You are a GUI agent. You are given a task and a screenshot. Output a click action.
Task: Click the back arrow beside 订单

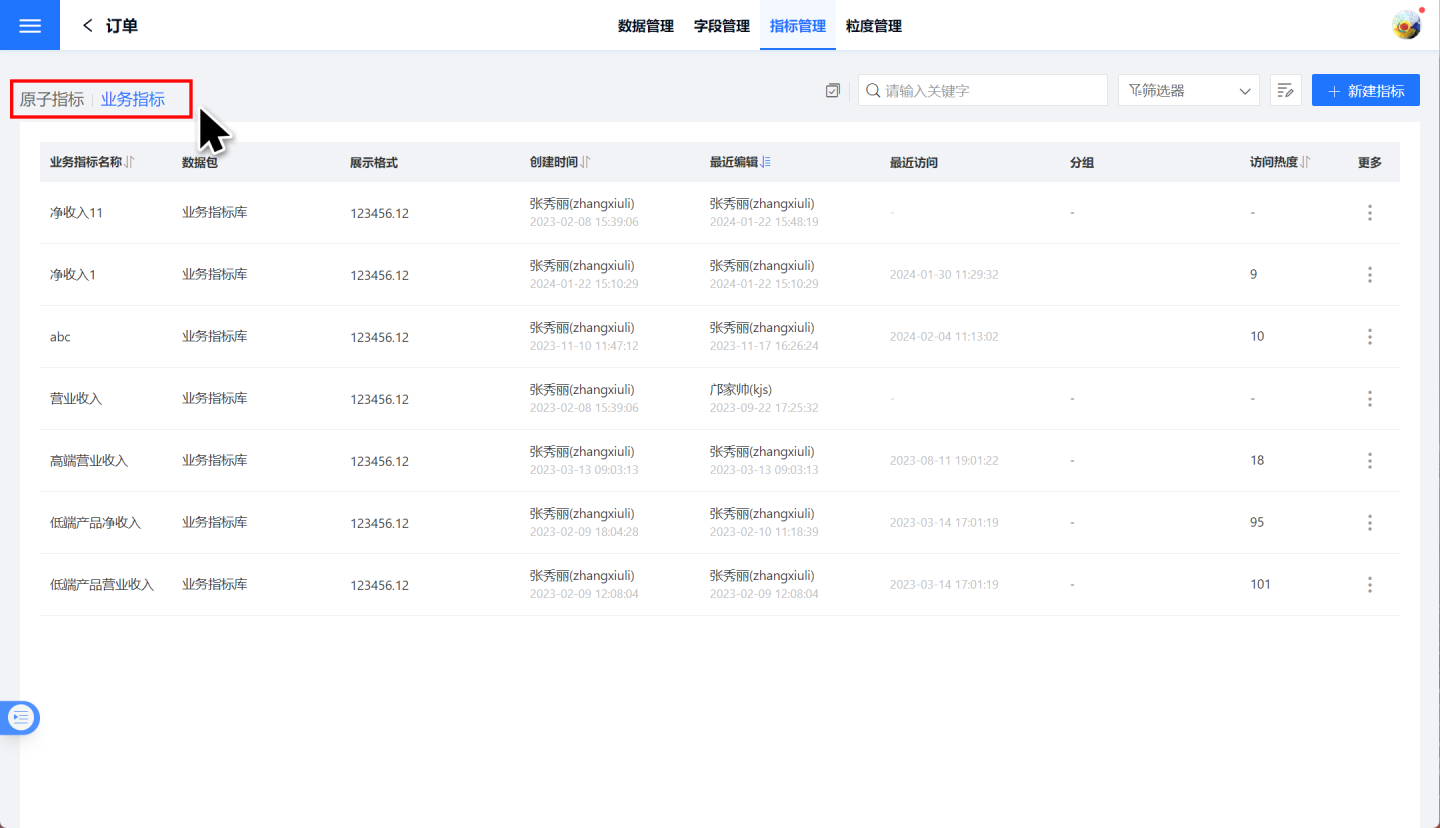coord(88,26)
